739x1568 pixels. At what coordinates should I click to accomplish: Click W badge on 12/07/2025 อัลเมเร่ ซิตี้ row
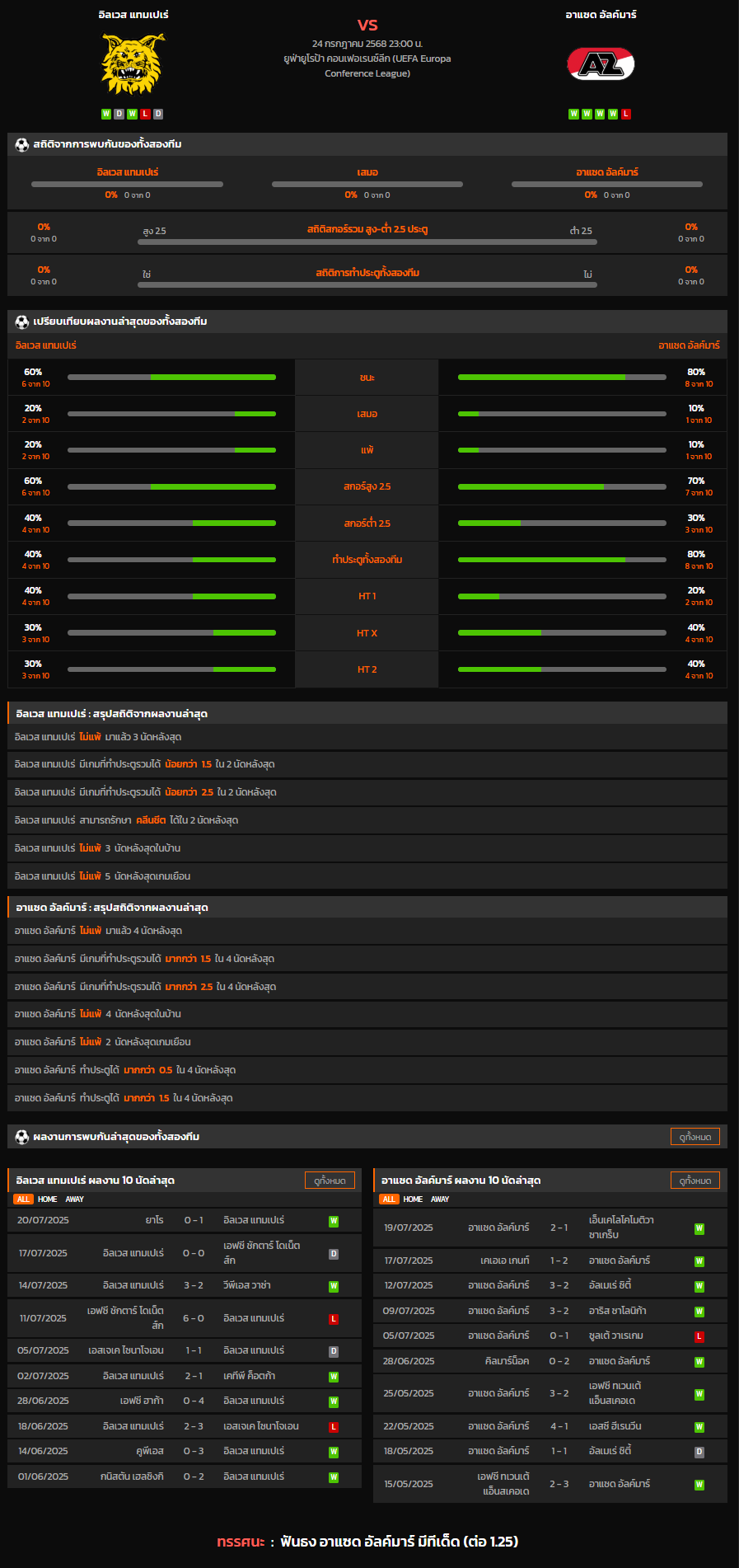tap(699, 1286)
